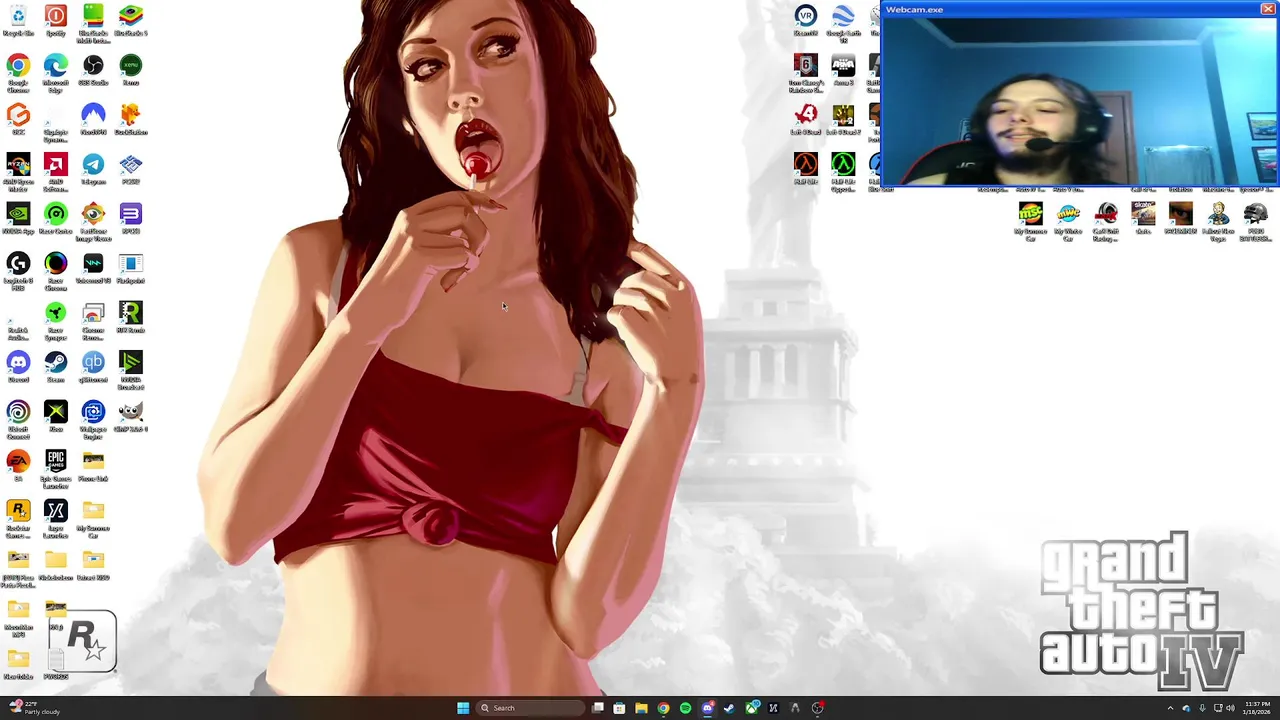Viewport: 1280px width, 720px height.
Task: Open the Windows Start menu
Action: (463, 708)
